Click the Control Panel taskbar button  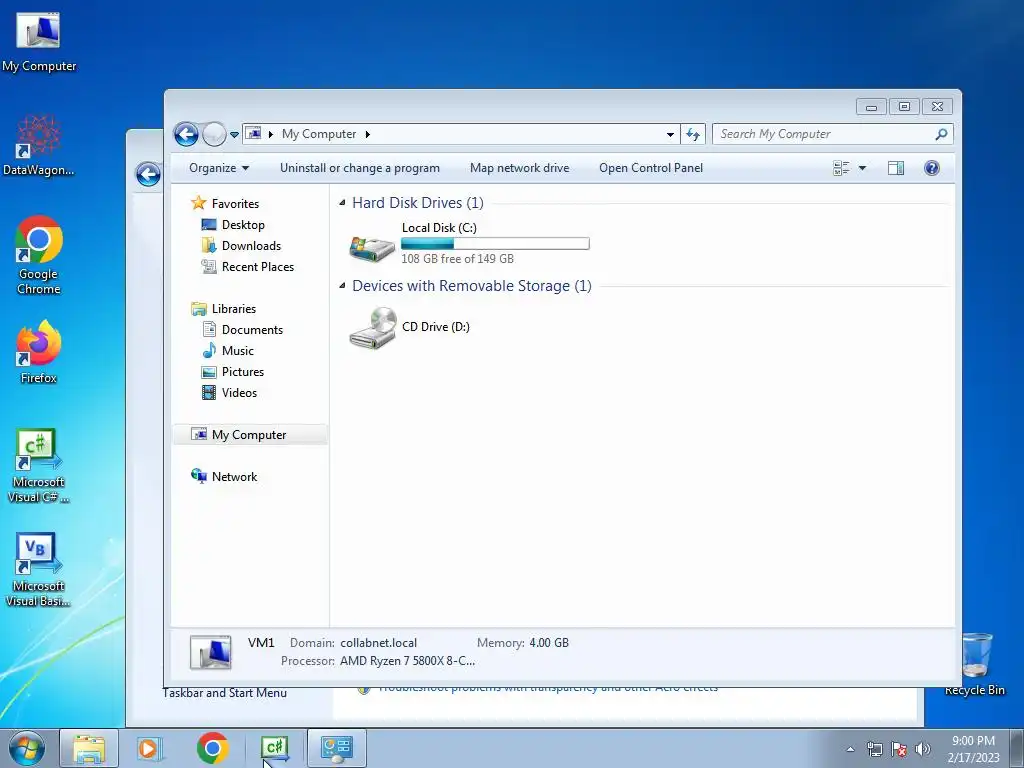pyautogui.click(x=336, y=748)
